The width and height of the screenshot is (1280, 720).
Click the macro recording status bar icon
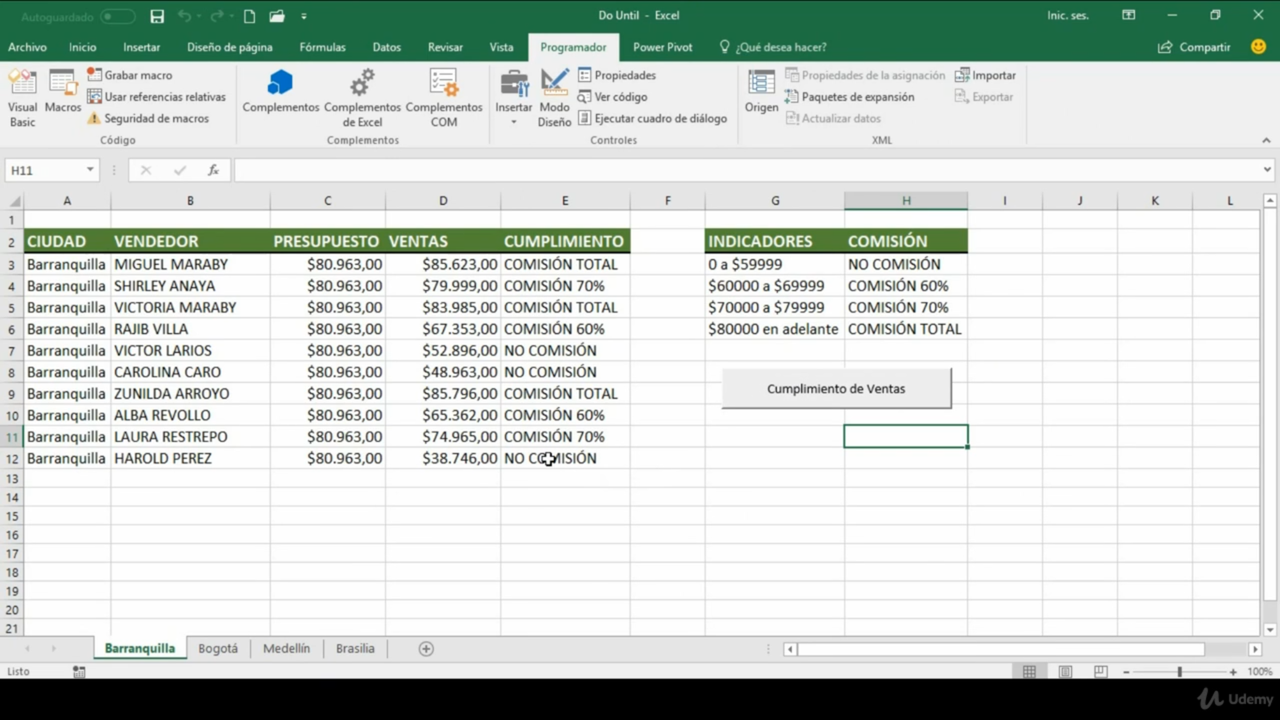point(79,672)
